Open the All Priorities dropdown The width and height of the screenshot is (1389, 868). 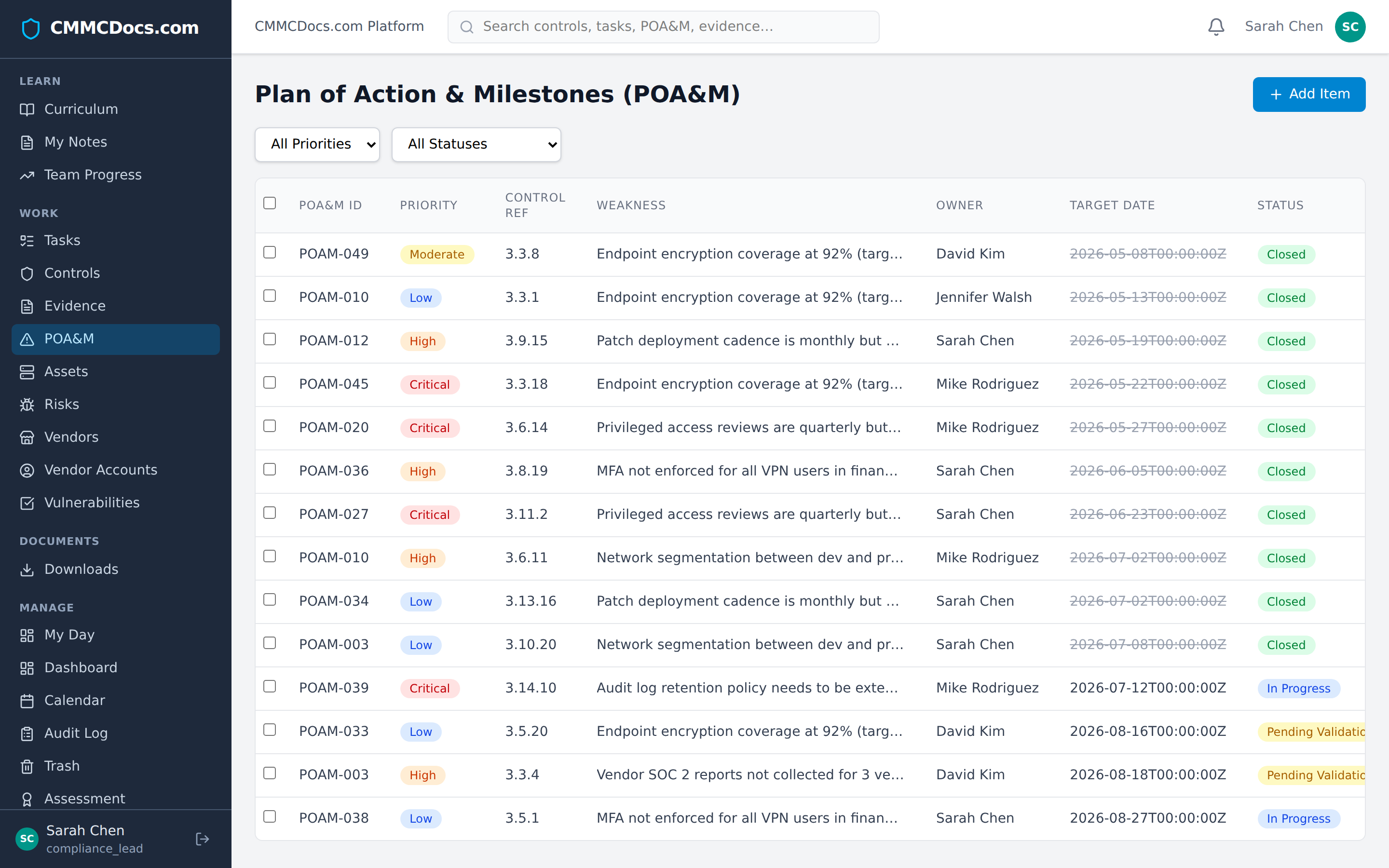point(317,144)
